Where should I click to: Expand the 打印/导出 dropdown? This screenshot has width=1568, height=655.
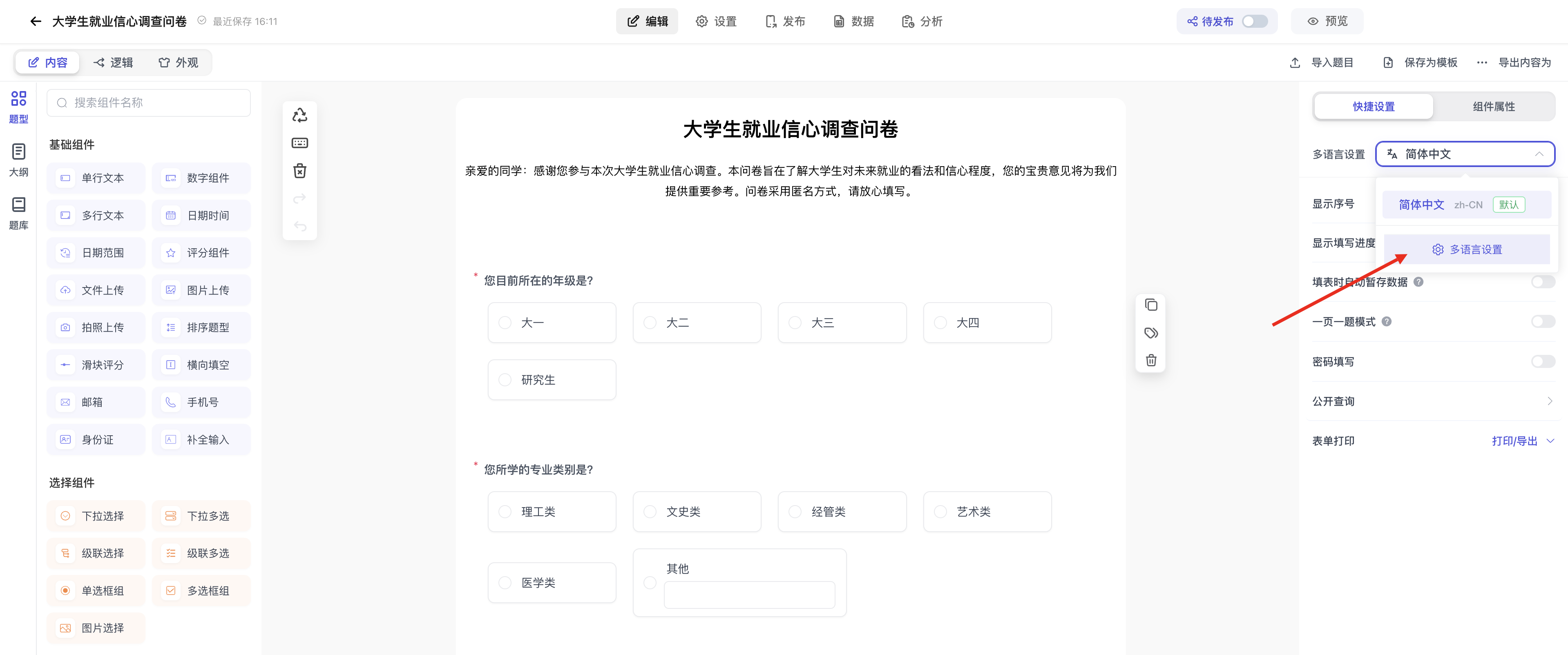(x=1523, y=441)
